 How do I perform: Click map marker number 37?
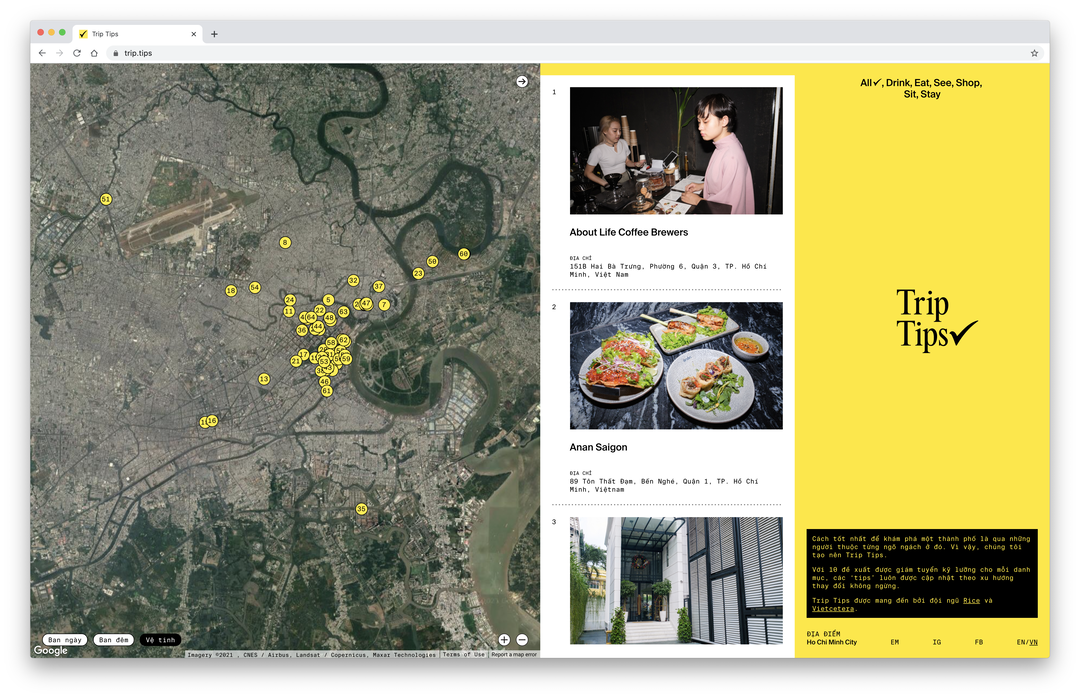tap(379, 287)
